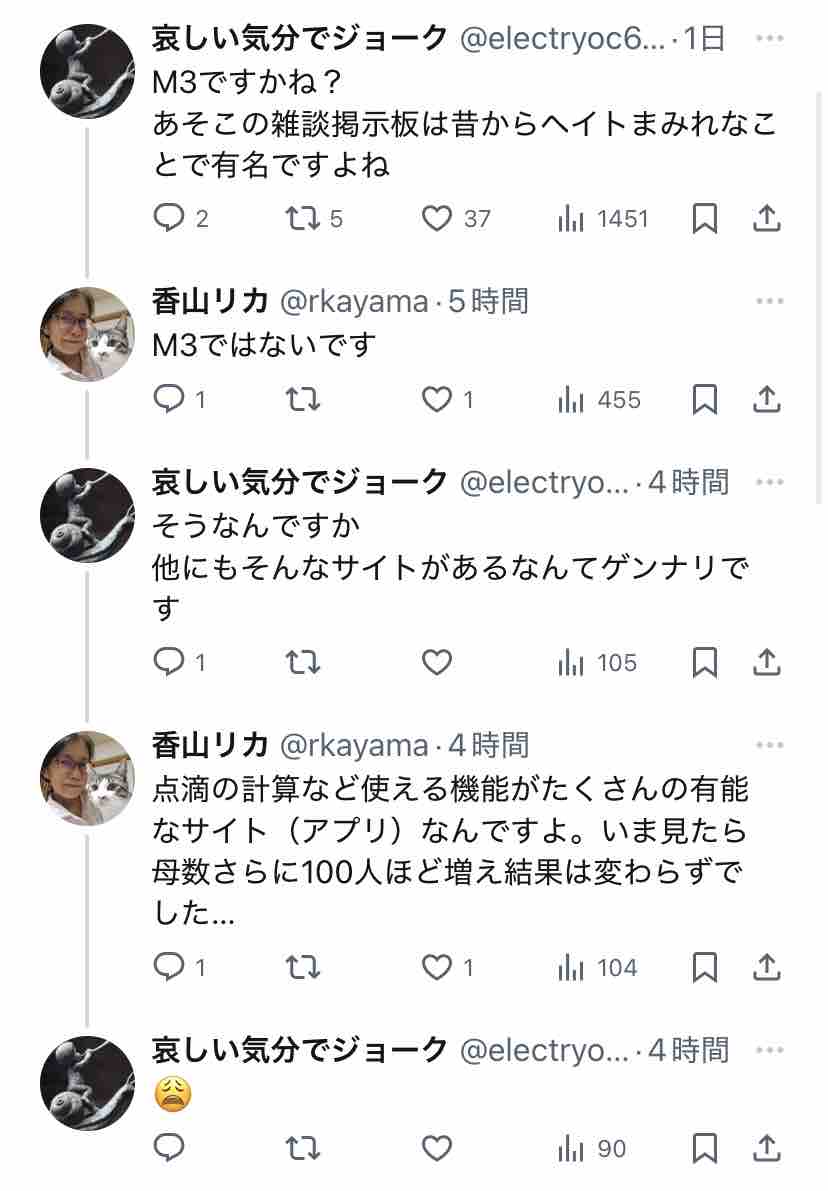
Task: Click the 香山リカ avatar with a cat
Action: 87,334
